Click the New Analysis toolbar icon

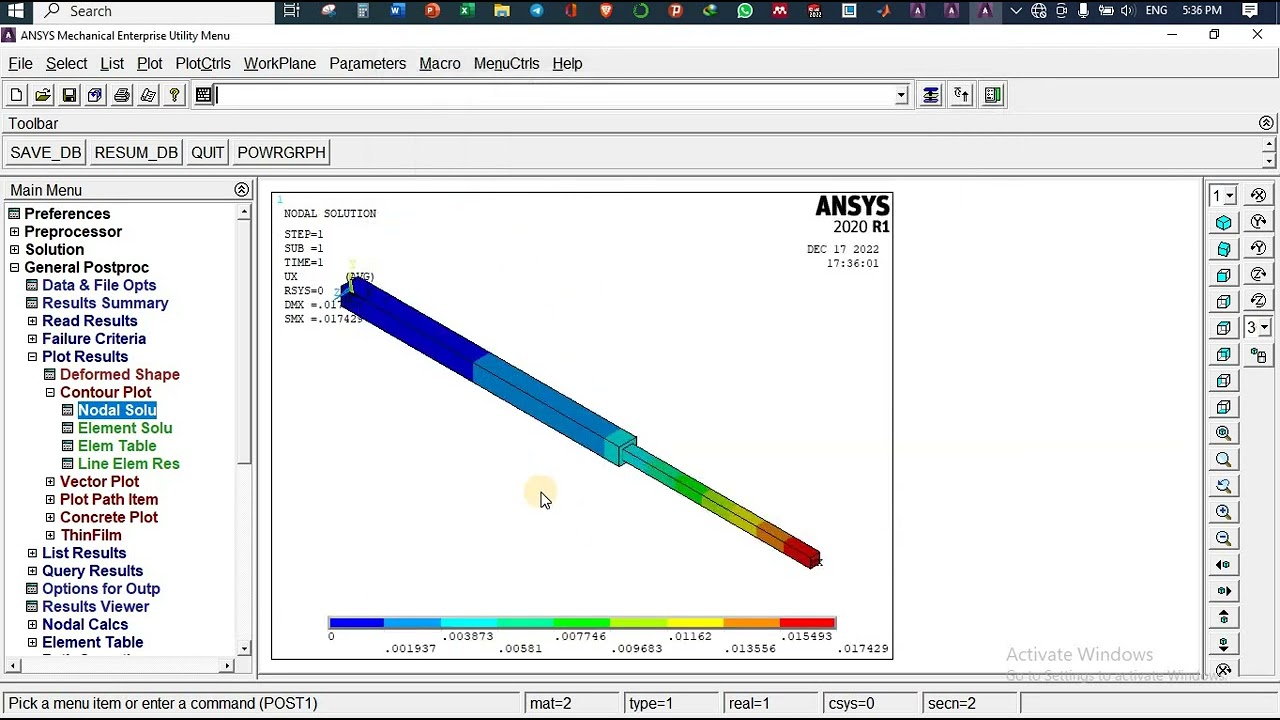(x=16, y=95)
